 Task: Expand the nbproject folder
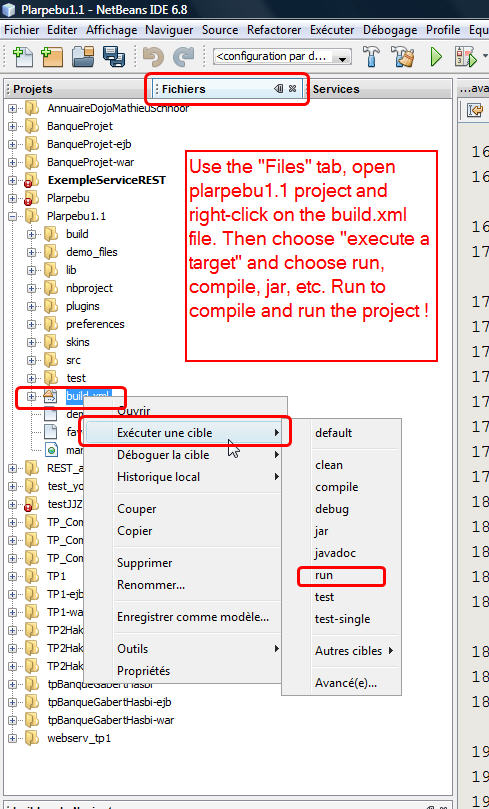click(x=31, y=288)
